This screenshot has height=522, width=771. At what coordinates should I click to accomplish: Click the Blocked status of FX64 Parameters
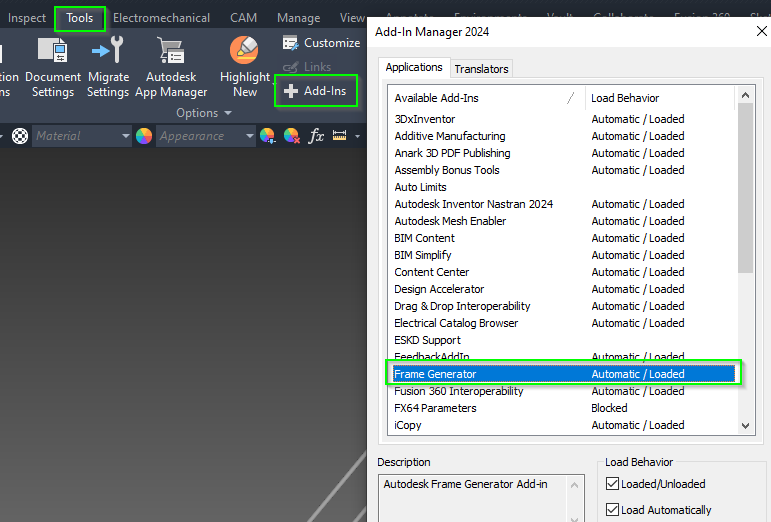[609, 408]
